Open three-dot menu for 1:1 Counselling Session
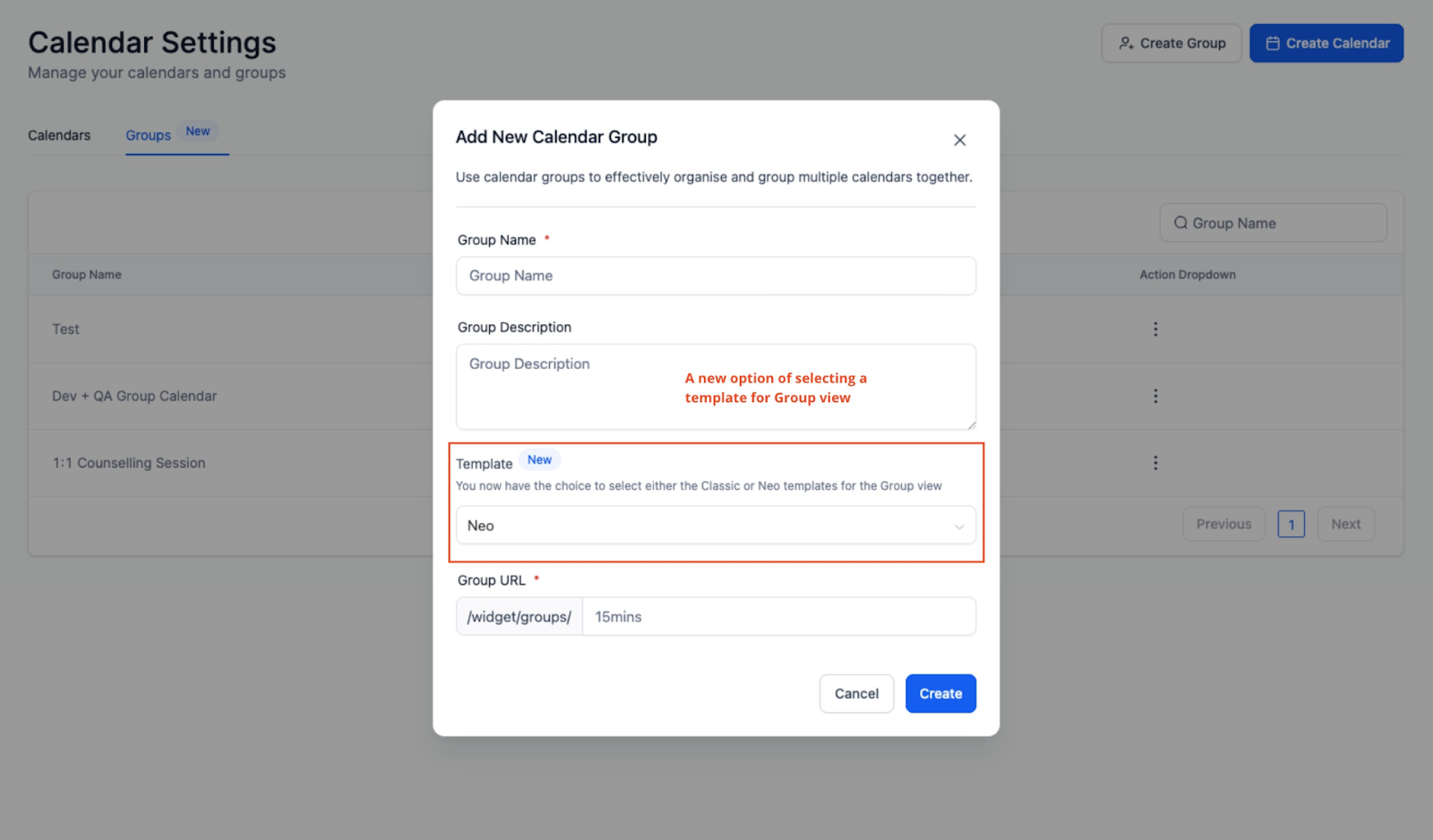The width and height of the screenshot is (1433, 840). click(1155, 463)
